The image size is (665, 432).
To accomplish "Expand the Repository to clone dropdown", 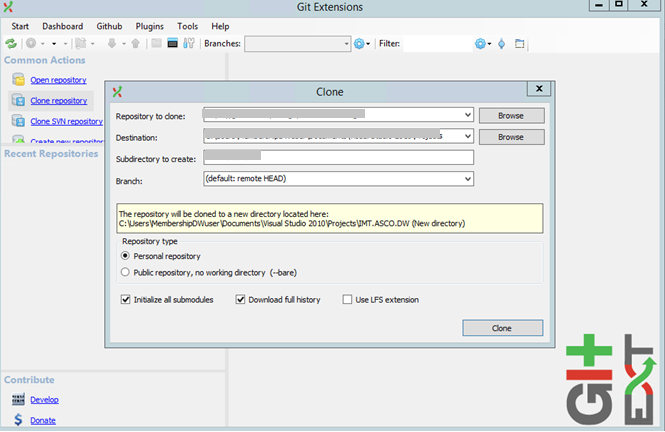I will click(467, 115).
